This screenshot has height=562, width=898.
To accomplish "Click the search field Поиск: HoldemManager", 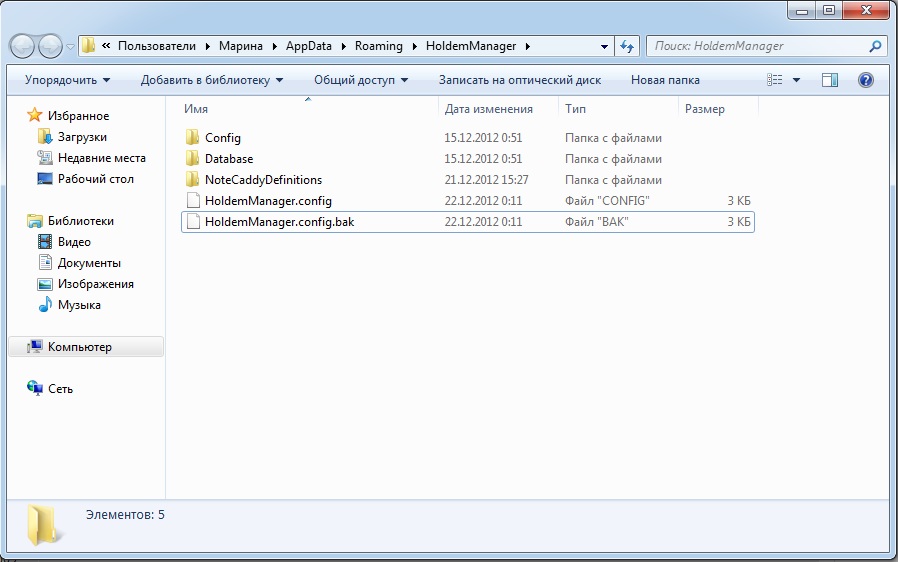I will [759, 46].
